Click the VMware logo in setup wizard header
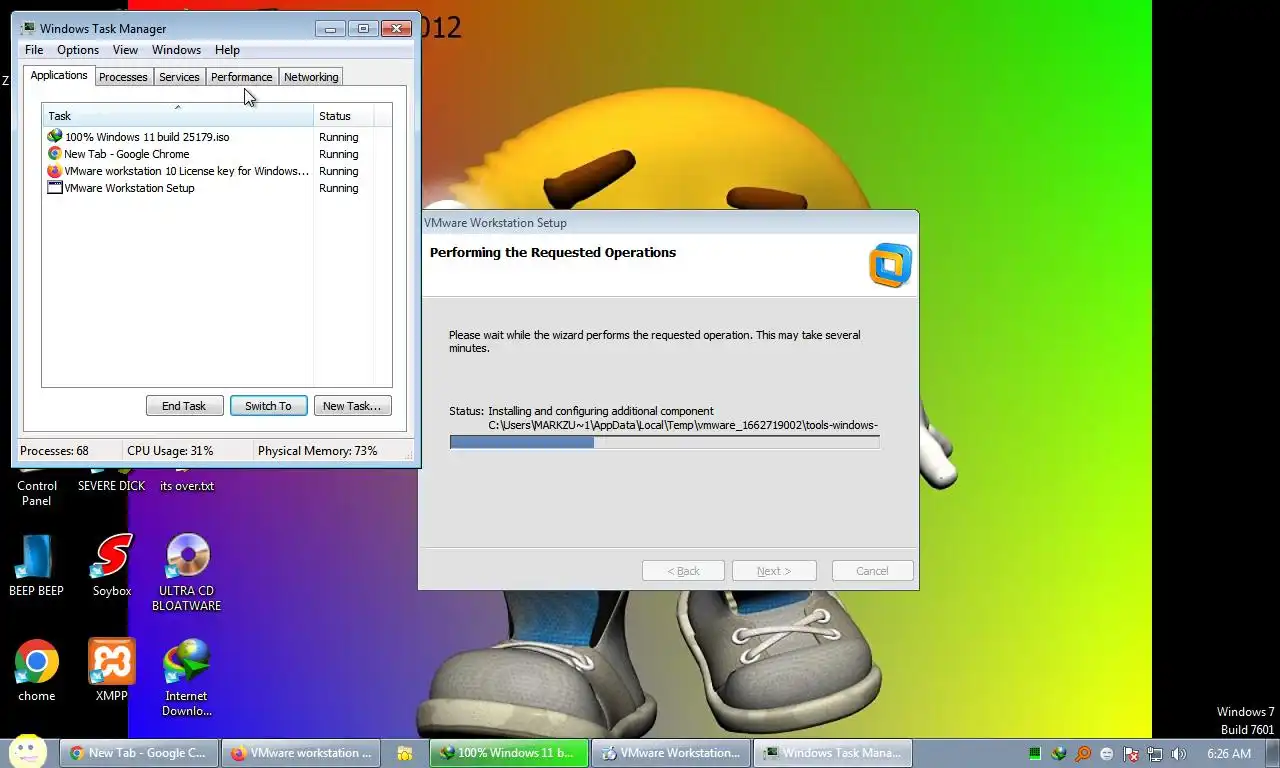The image size is (1280, 768). coord(890,265)
